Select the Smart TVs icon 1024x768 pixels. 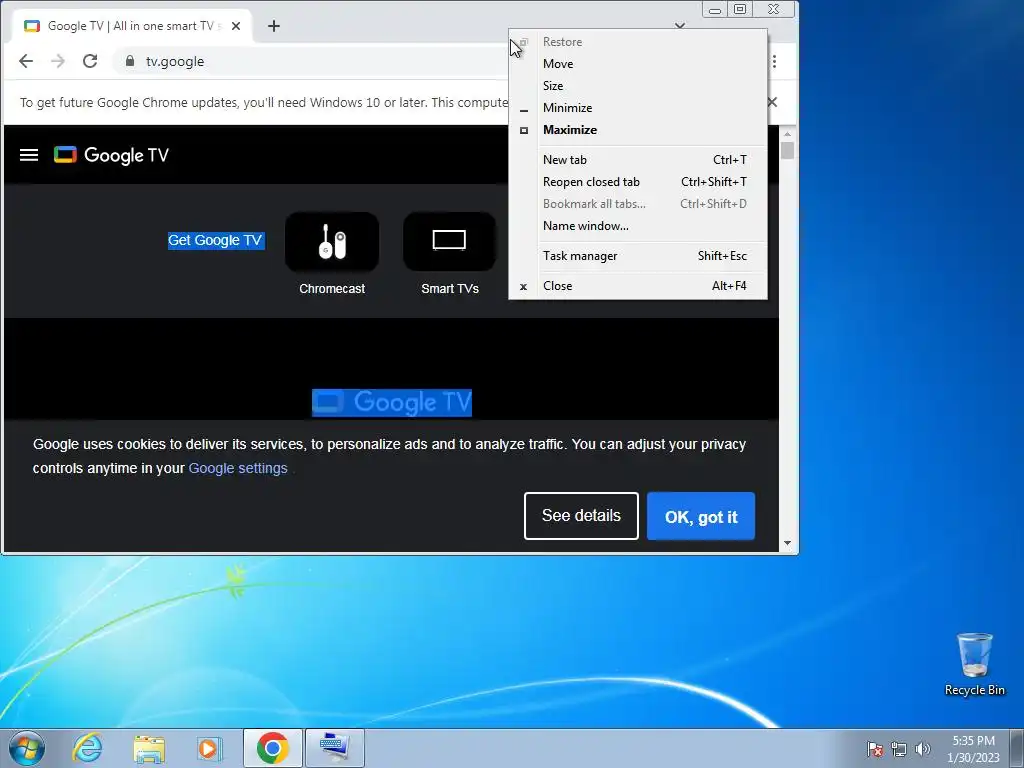pos(449,242)
